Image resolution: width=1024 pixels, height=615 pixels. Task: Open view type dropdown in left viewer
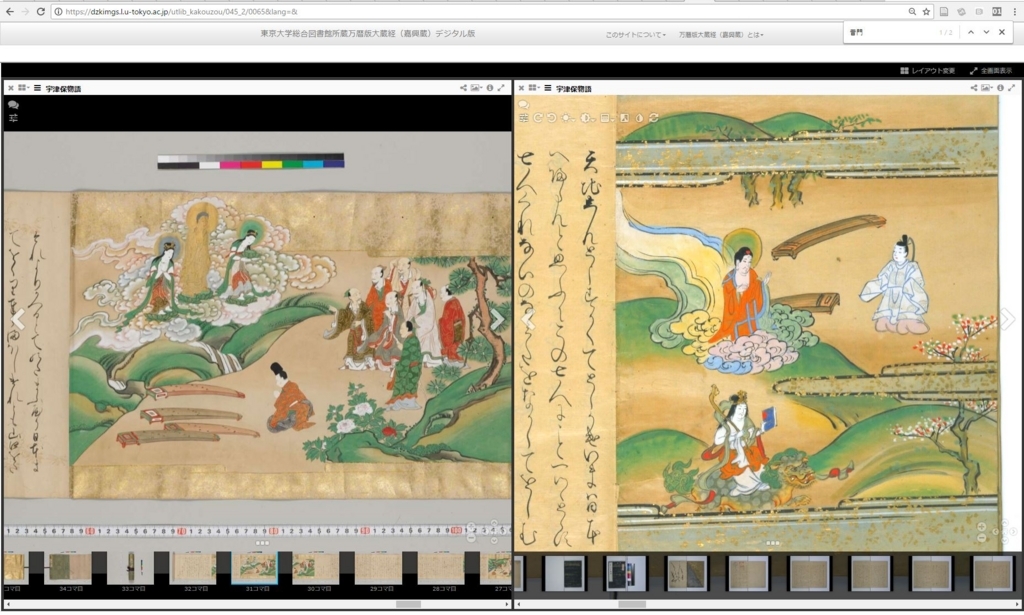coord(475,87)
